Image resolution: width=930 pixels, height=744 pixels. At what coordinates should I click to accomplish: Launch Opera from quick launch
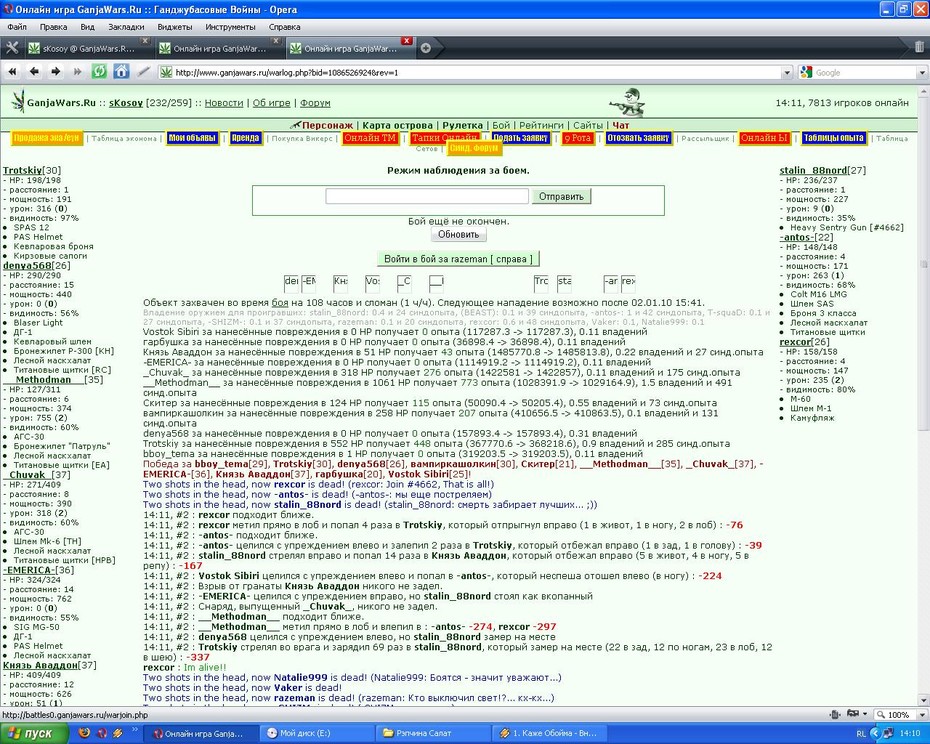tap(102, 733)
